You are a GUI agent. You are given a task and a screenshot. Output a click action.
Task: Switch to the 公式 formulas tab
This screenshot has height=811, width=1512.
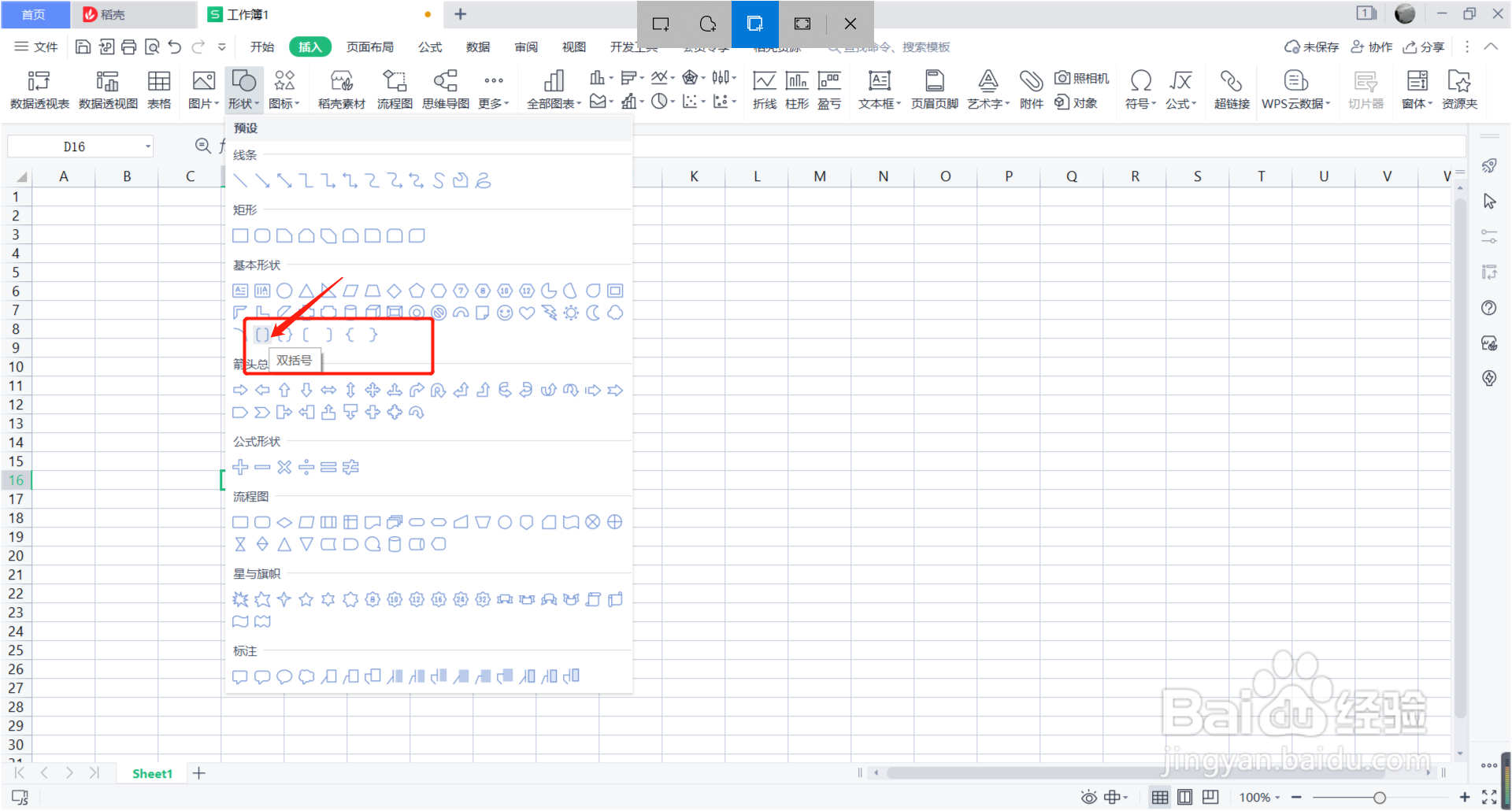430,46
